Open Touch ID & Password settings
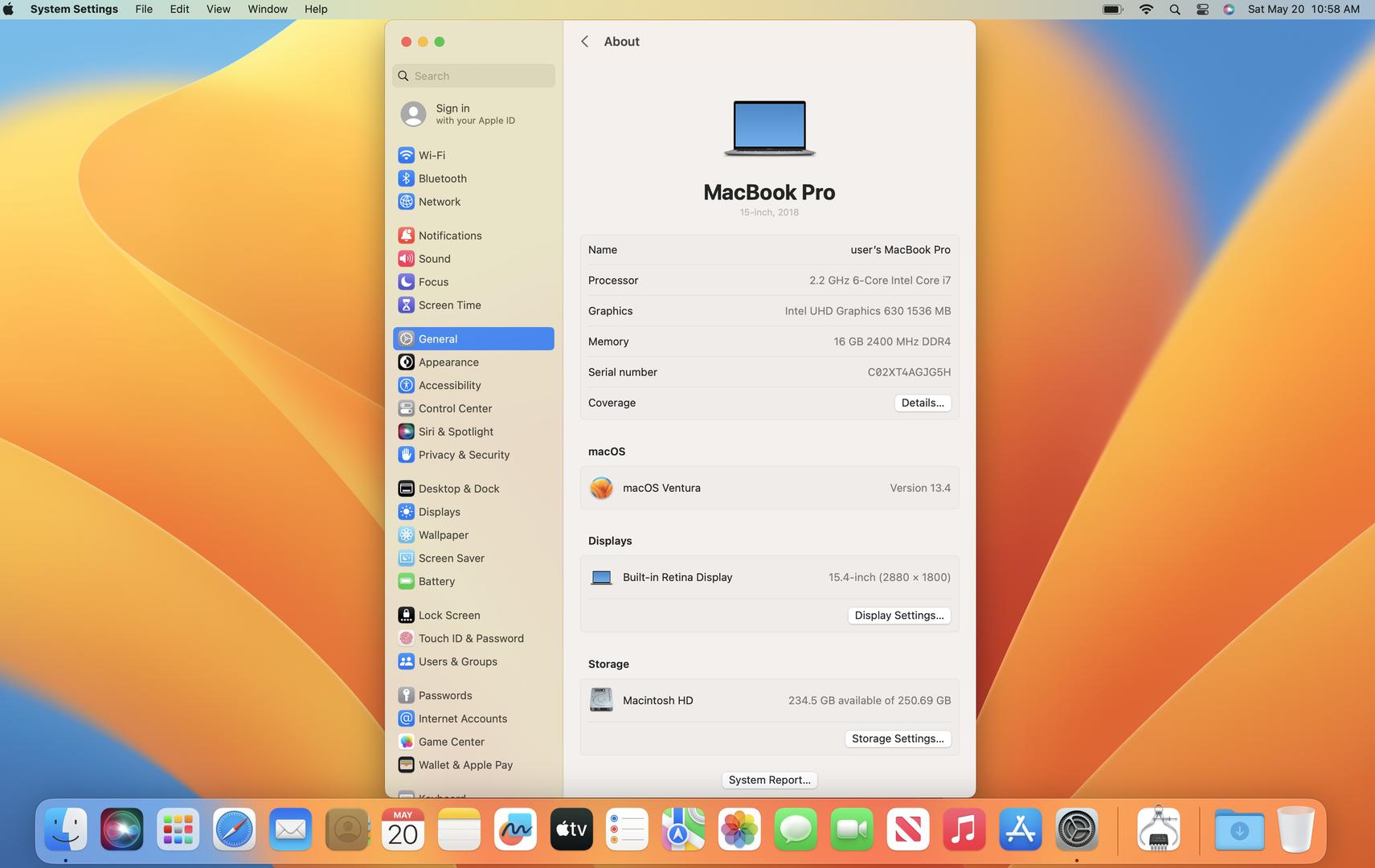 coord(473,639)
